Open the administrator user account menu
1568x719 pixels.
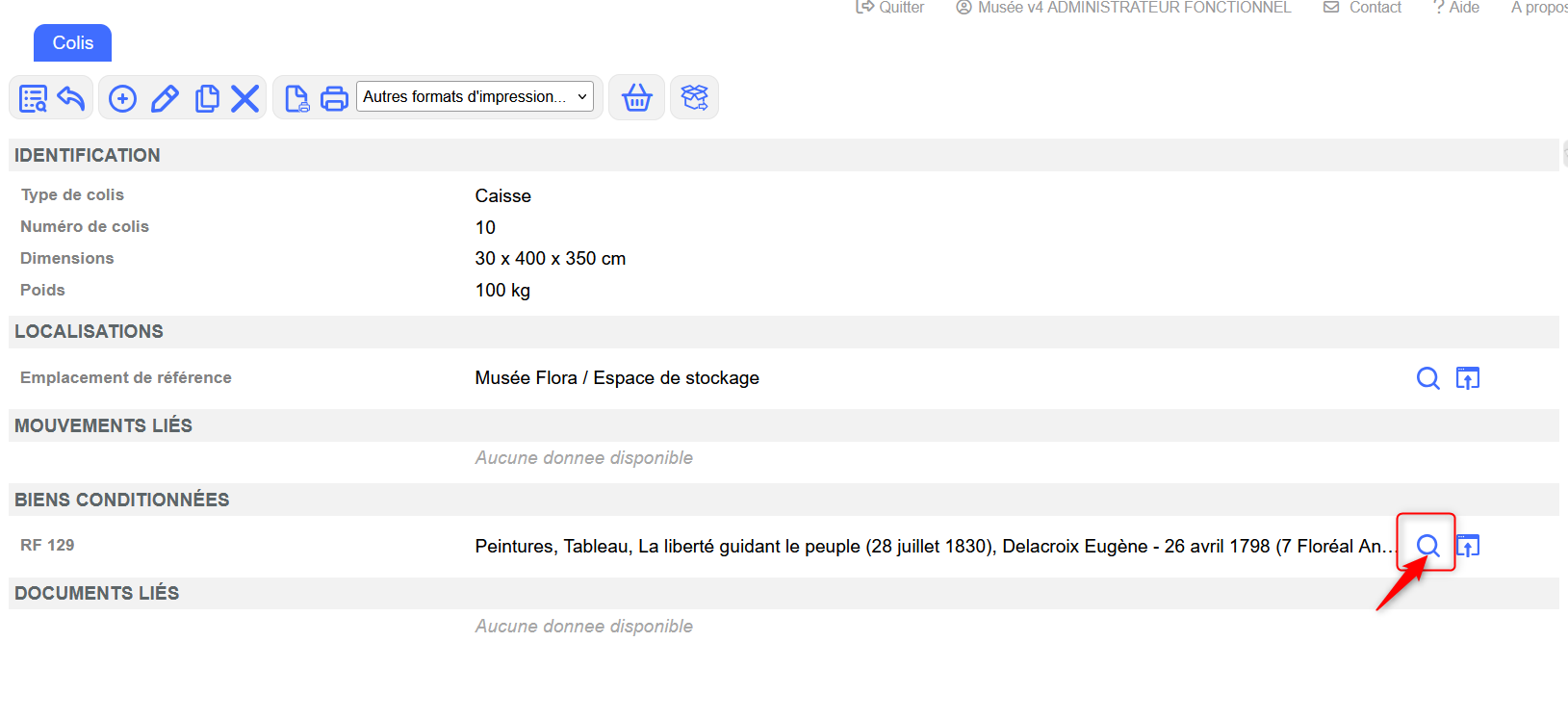(x=1123, y=8)
